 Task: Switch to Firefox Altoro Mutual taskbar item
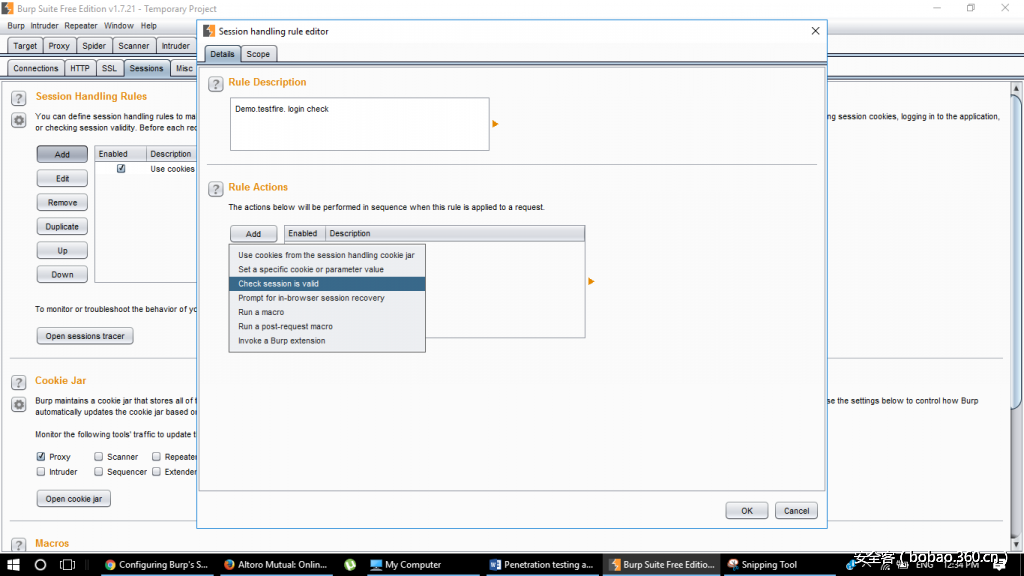point(275,564)
